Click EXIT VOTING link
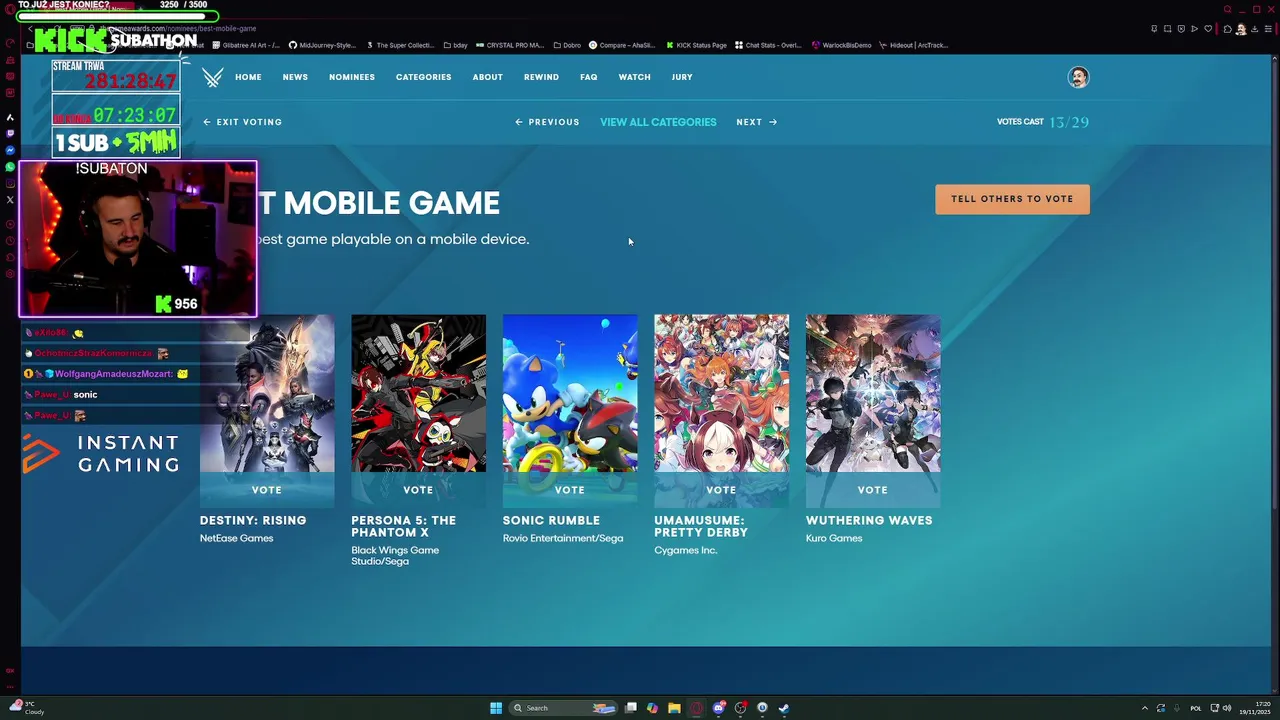This screenshot has width=1280, height=720. tap(243, 122)
